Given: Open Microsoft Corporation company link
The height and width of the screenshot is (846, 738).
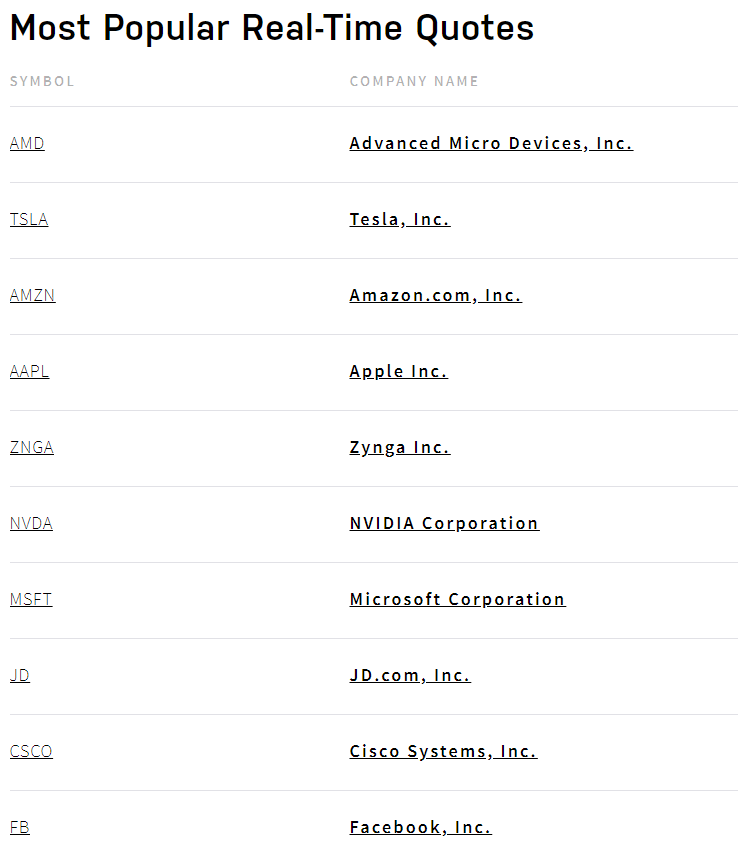Looking at the screenshot, I should 457,600.
